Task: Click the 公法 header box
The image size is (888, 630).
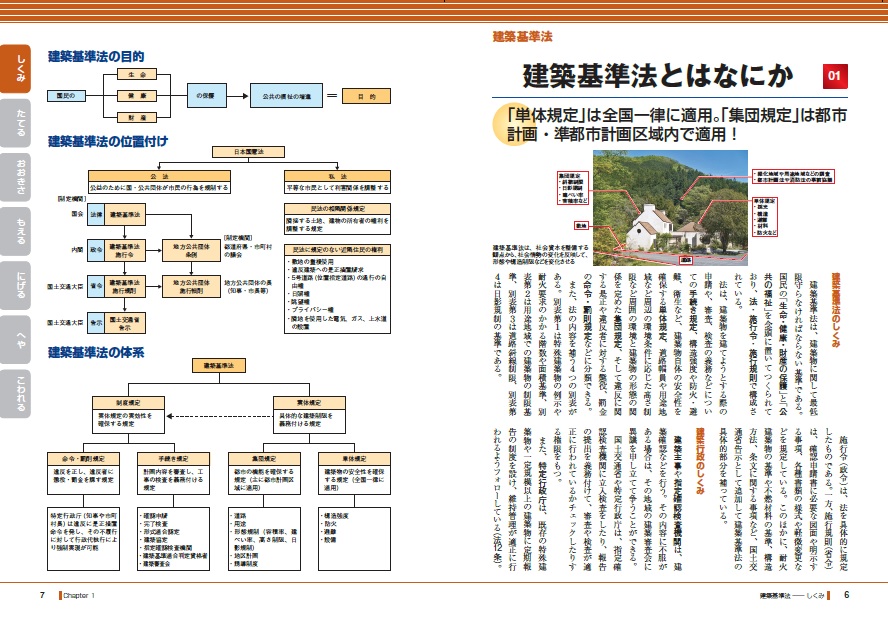Action: [x=160, y=176]
